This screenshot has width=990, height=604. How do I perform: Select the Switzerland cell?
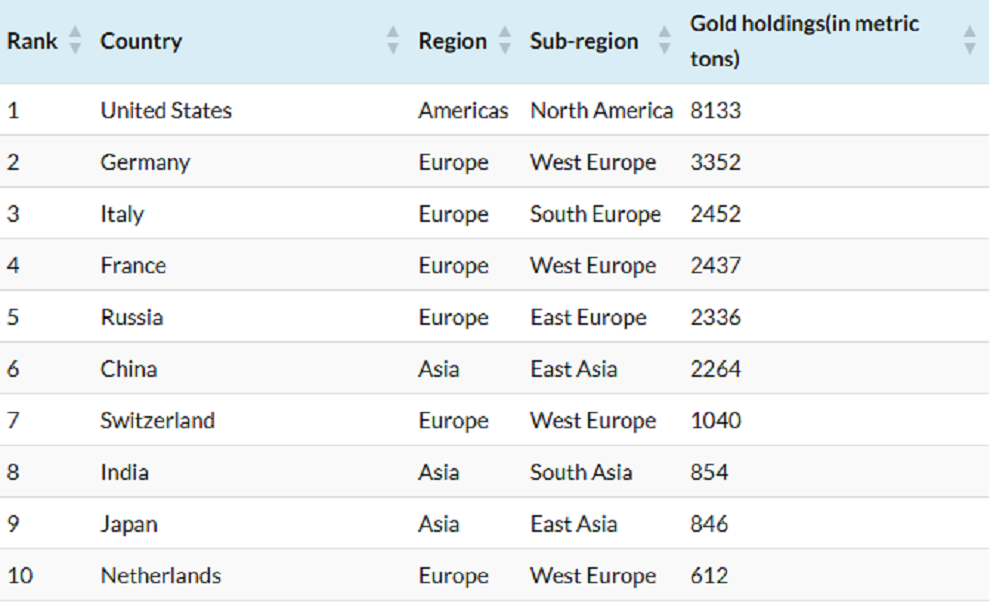[x=157, y=420]
